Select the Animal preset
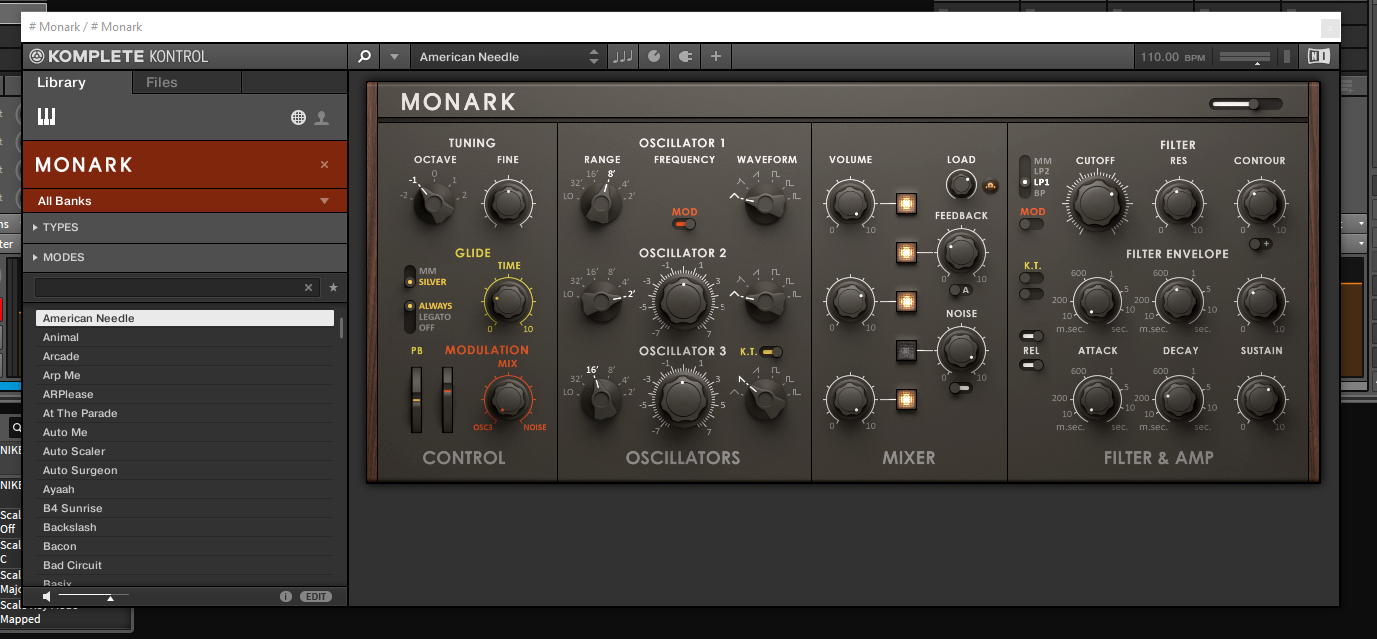 [185, 337]
